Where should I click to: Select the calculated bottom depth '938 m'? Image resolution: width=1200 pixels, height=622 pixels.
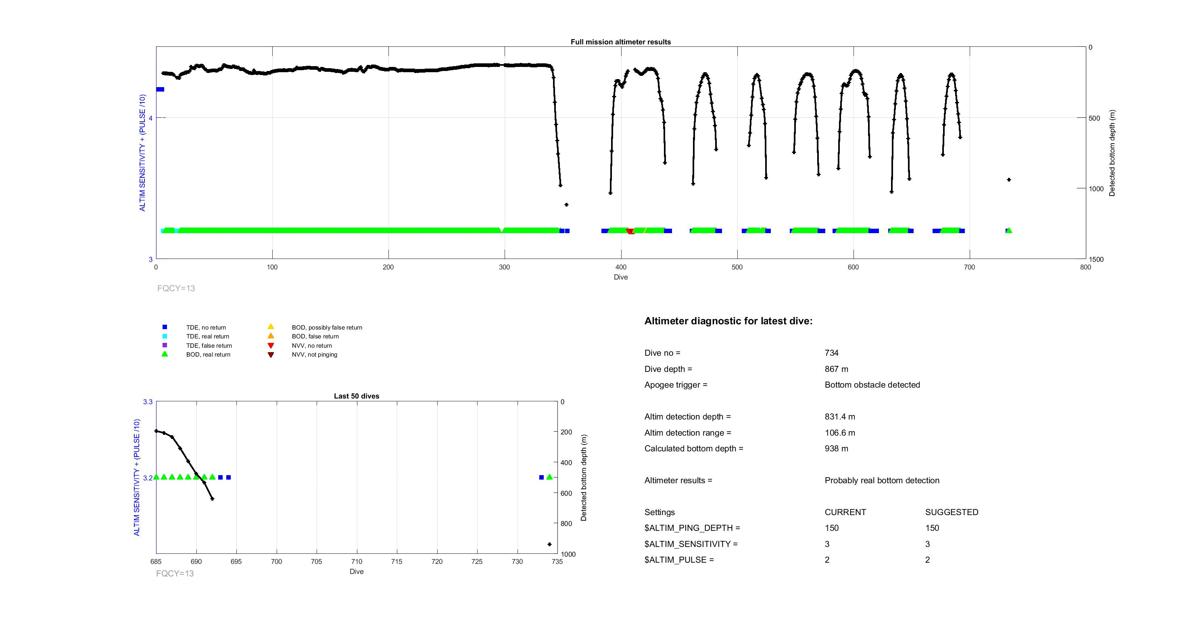click(x=838, y=448)
